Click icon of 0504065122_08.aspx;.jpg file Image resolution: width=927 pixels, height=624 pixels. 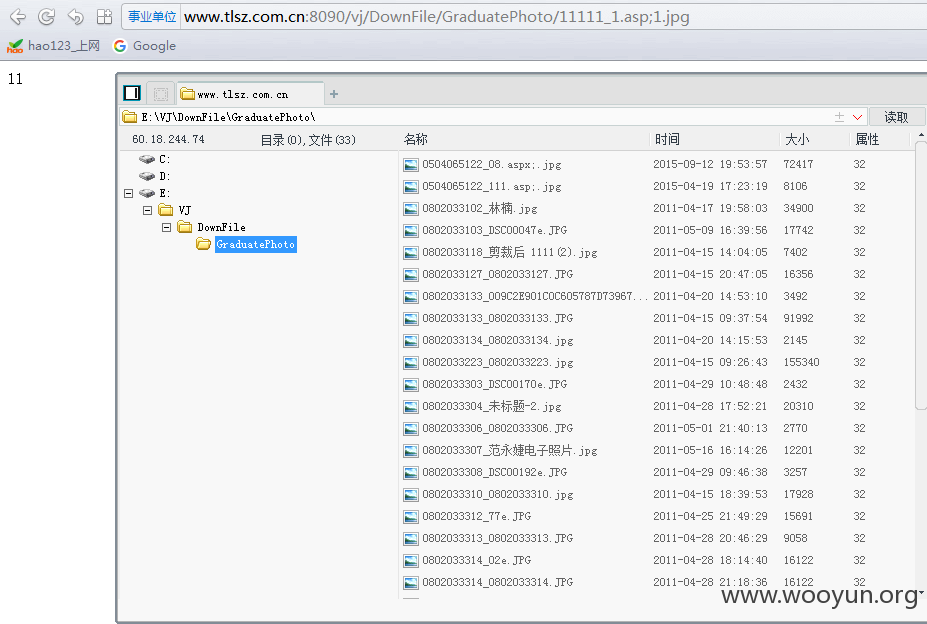pos(411,165)
